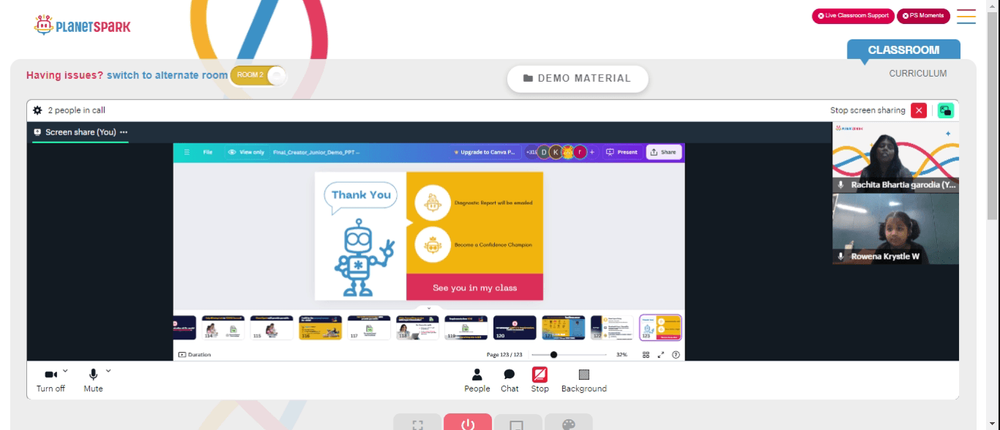1000x430 pixels.
Task: Click collaborator avatar D
Action: 543,152
